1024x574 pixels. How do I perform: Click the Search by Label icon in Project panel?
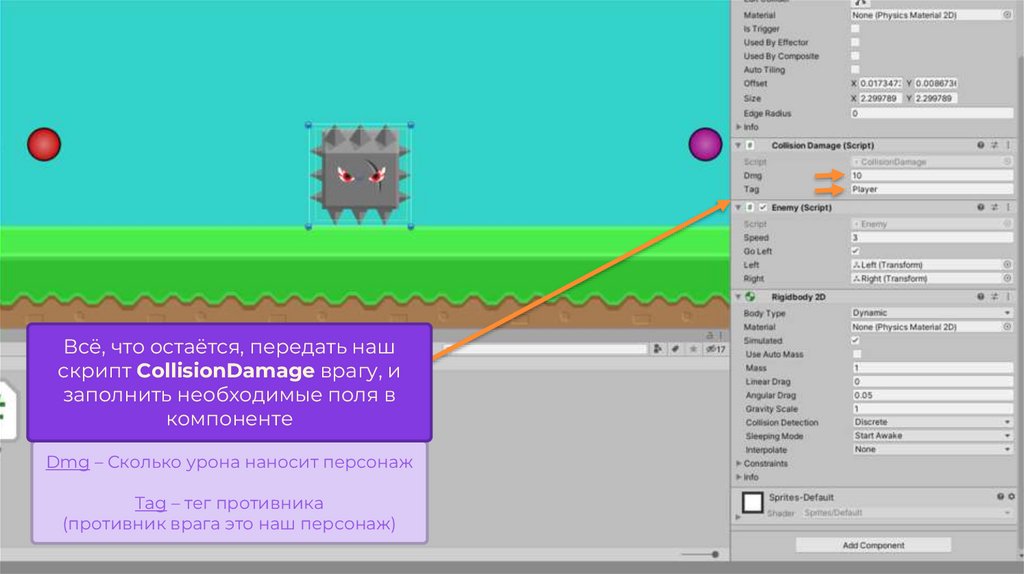[676, 349]
